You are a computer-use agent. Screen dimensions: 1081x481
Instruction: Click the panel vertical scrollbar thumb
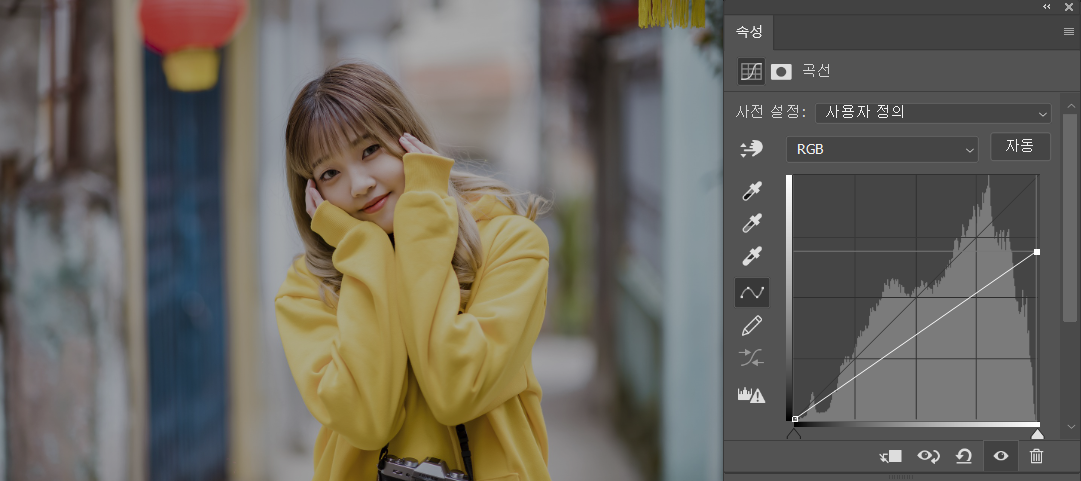1070,217
